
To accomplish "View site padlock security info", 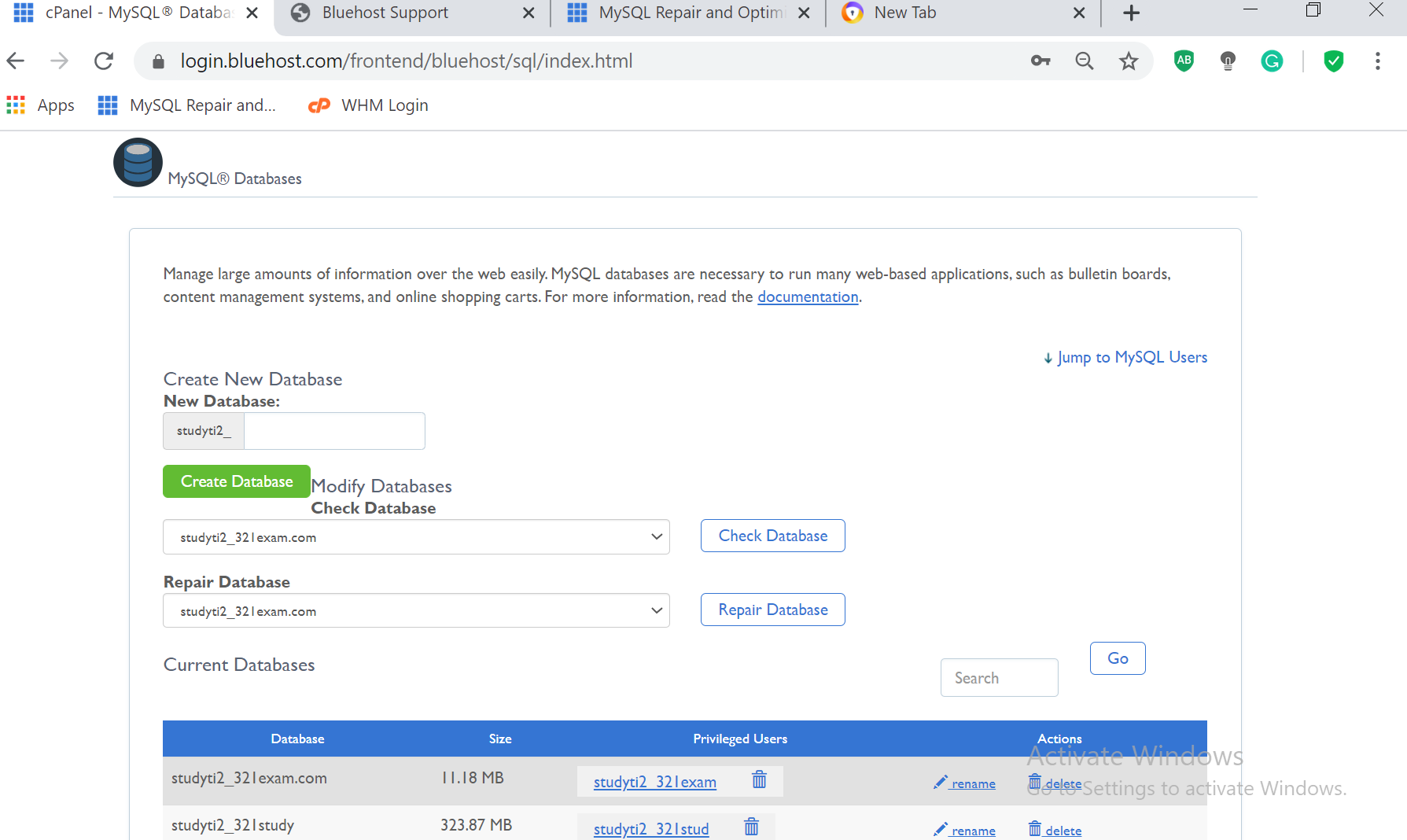I will coord(158,61).
